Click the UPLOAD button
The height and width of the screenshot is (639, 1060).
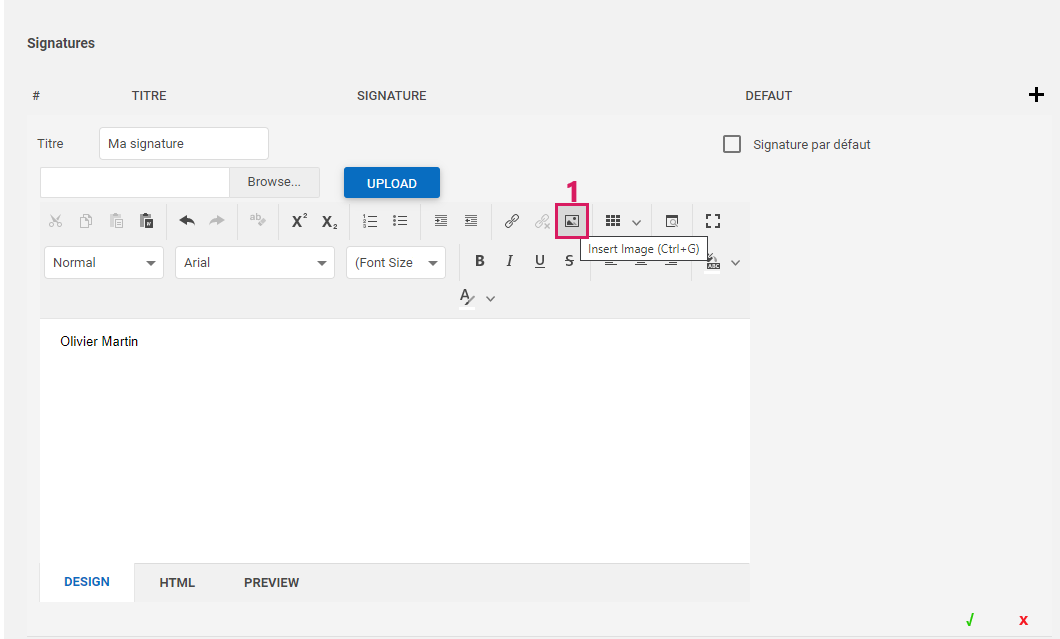(x=391, y=183)
